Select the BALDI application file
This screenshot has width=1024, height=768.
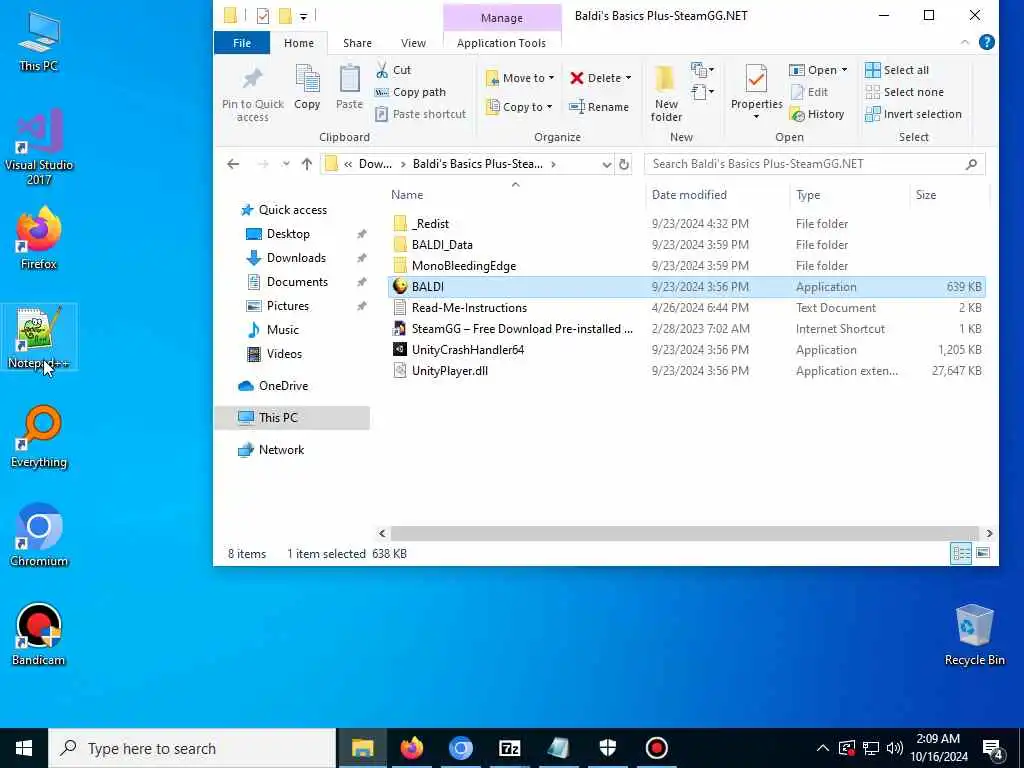(686, 287)
